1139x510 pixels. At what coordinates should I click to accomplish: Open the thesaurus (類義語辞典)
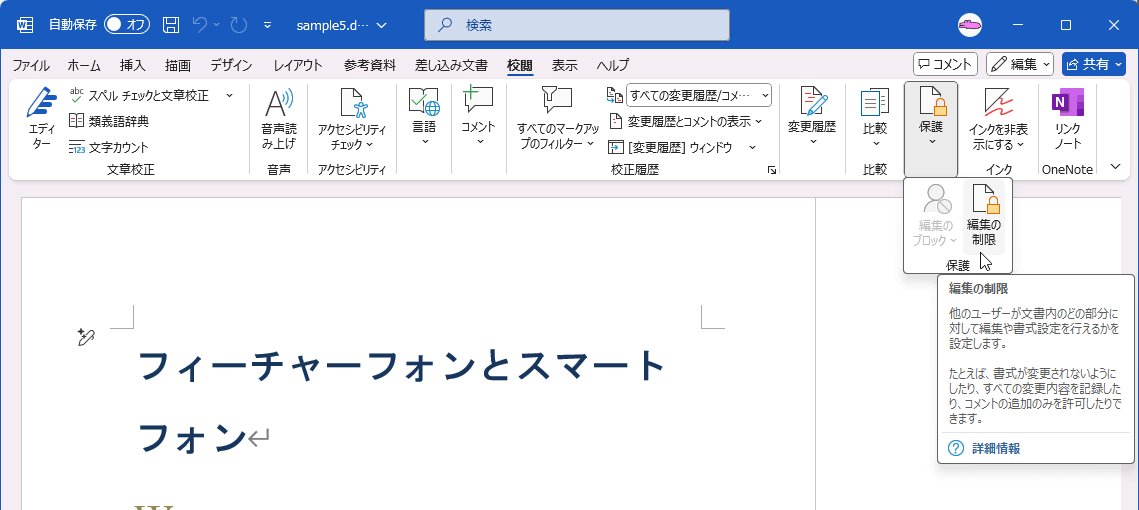109,121
